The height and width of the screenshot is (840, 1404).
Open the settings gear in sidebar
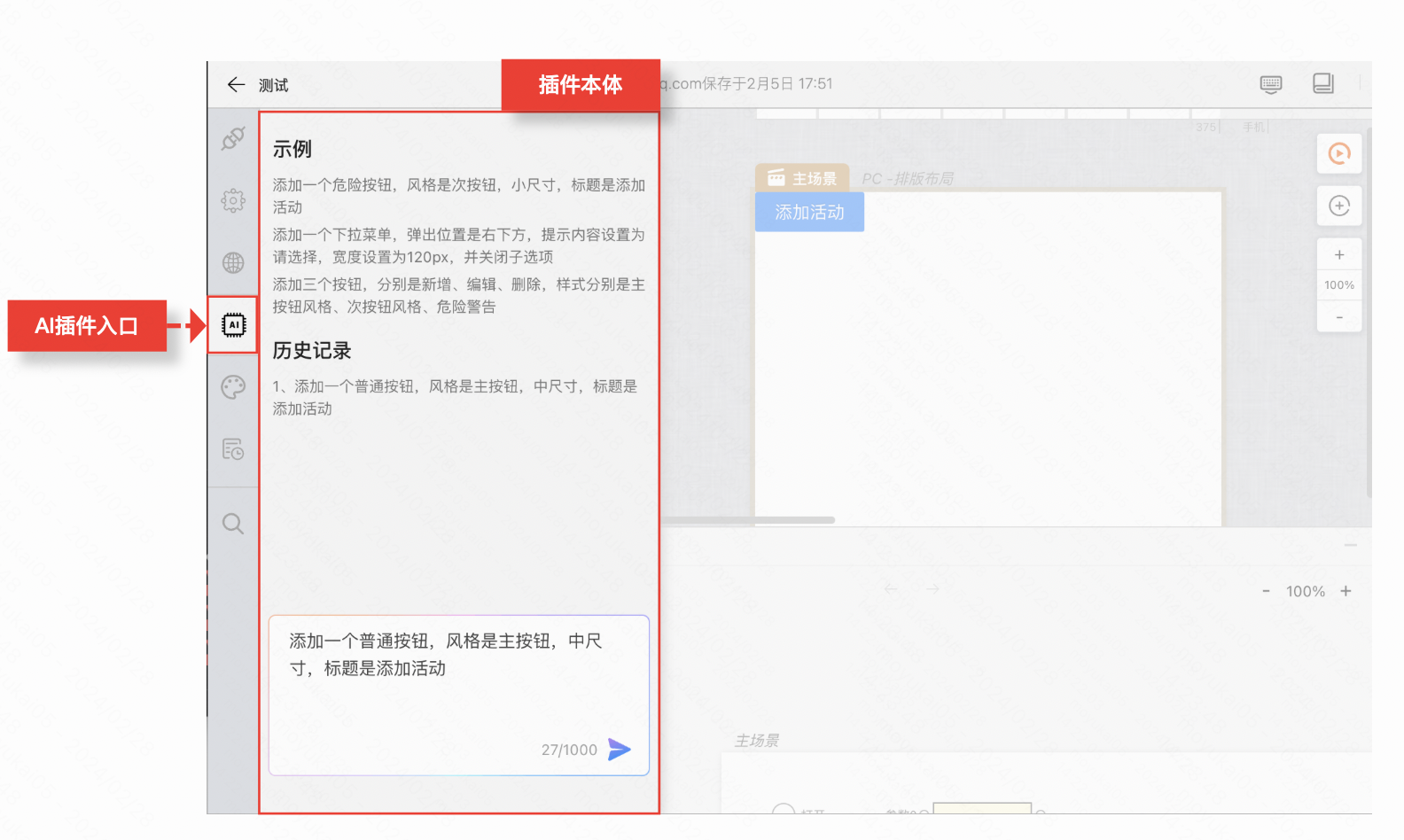[x=233, y=200]
